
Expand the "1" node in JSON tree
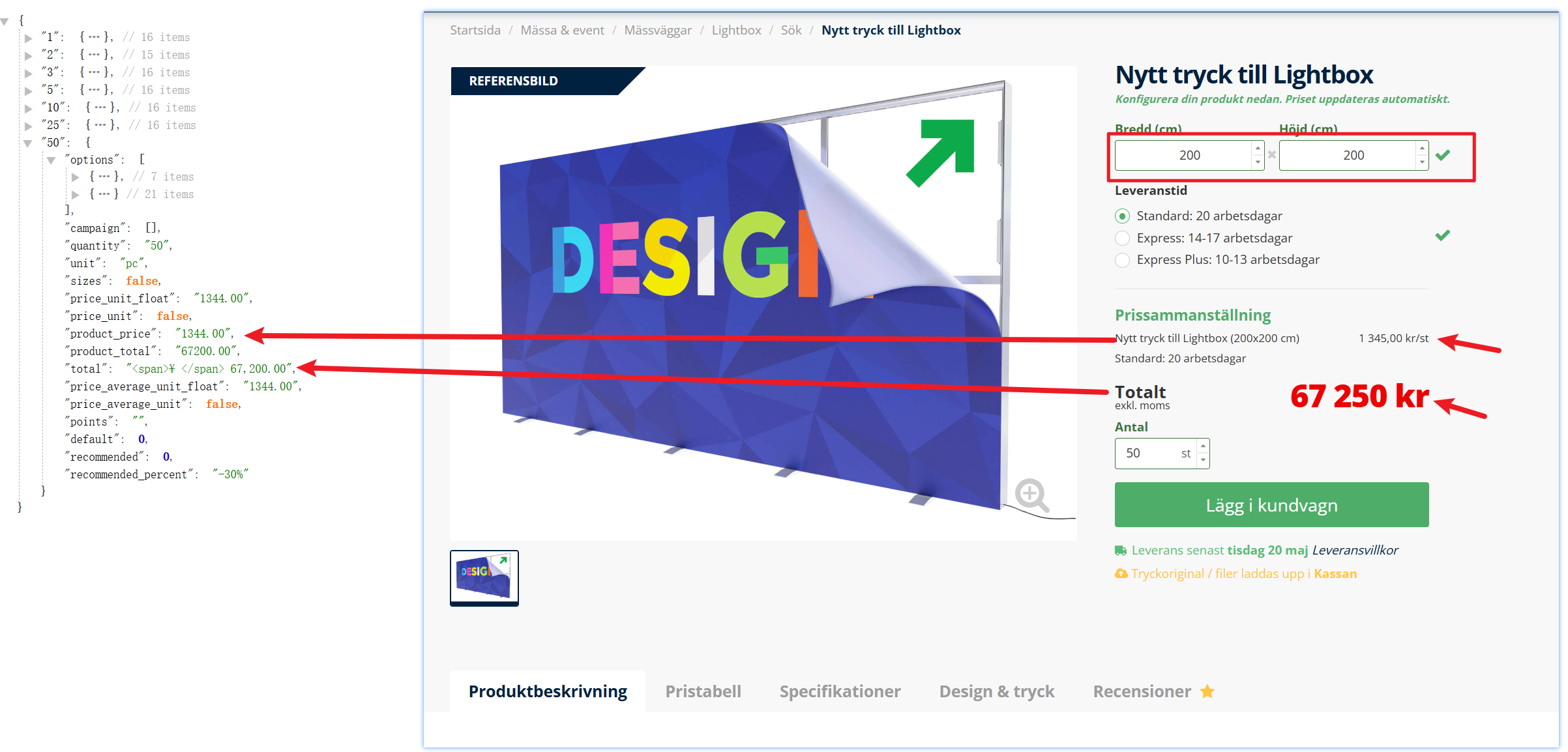tap(29, 38)
